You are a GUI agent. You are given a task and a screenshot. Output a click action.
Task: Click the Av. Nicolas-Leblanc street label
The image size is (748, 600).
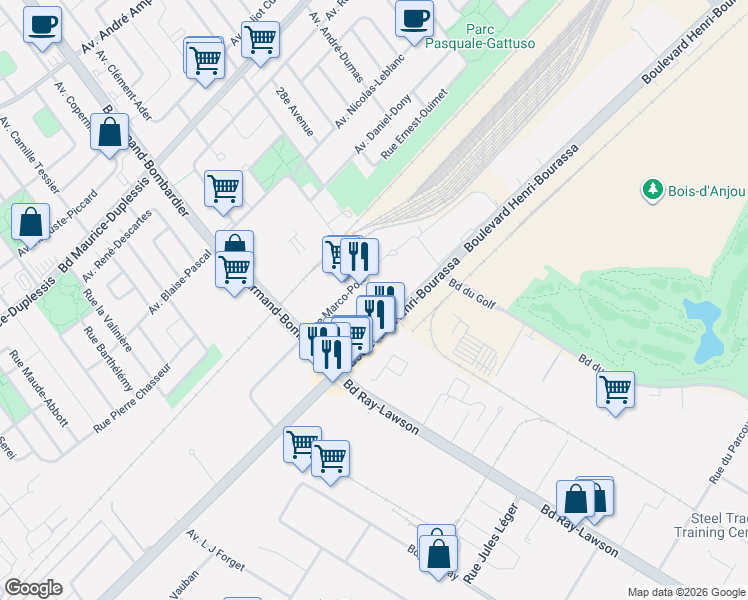[x=370, y=91]
